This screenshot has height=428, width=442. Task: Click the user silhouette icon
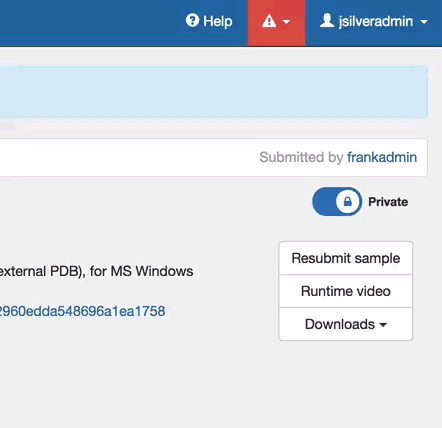[x=327, y=20]
